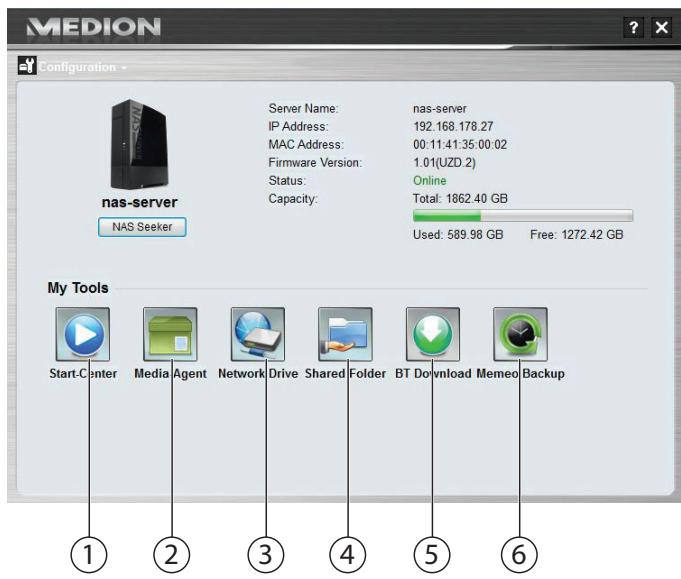The width and height of the screenshot is (681, 579).
Task: Click the green Online status text
Action: pyautogui.click(x=430, y=181)
